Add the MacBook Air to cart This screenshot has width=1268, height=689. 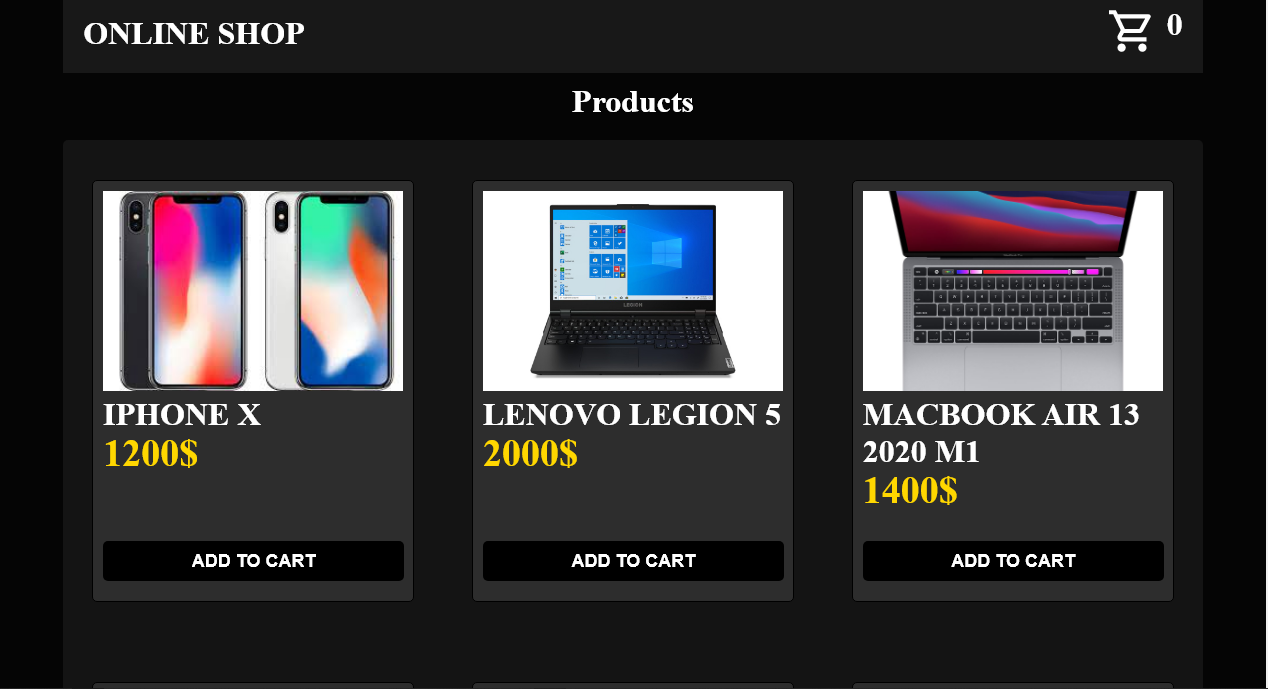click(x=1013, y=561)
